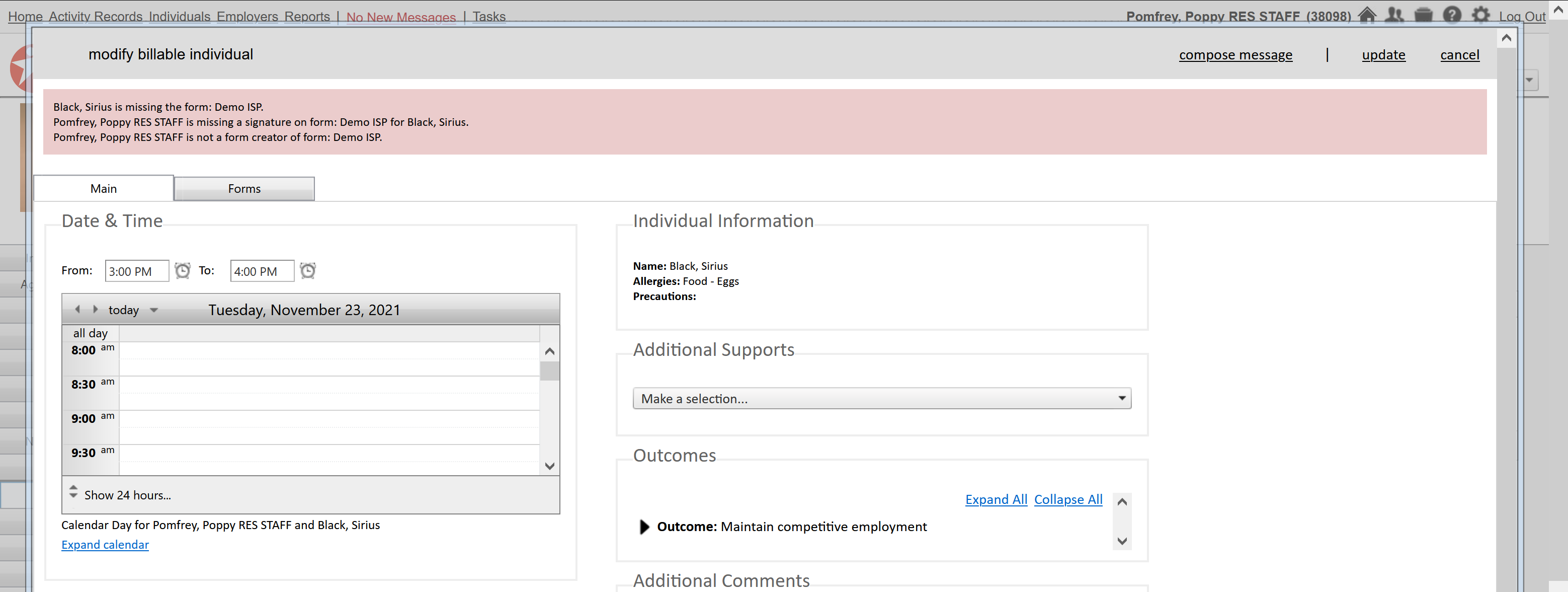Jump calendar to today
Viewport: 1568px width, 592px height.
pos(124,310)
